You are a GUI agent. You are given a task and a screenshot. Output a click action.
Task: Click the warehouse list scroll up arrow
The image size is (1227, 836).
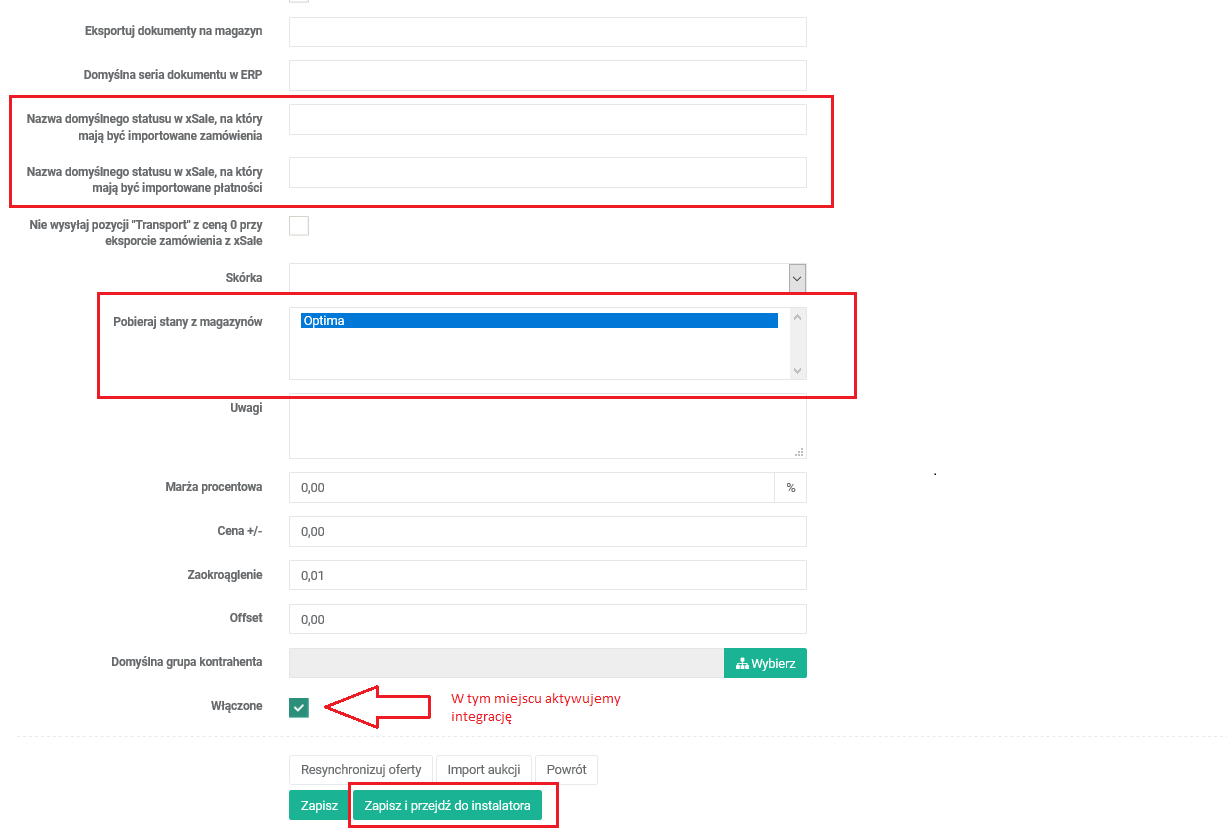797,318
